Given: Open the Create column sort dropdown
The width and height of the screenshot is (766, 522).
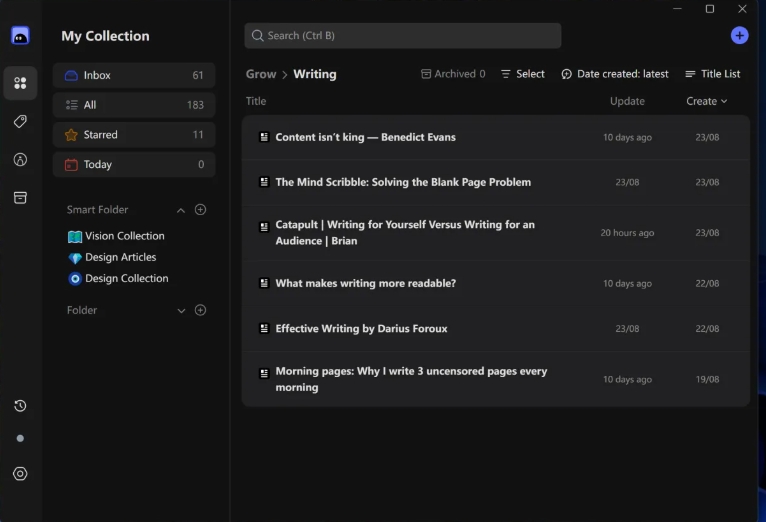Looking at the screenshot, I should click(x=706, y=101).
